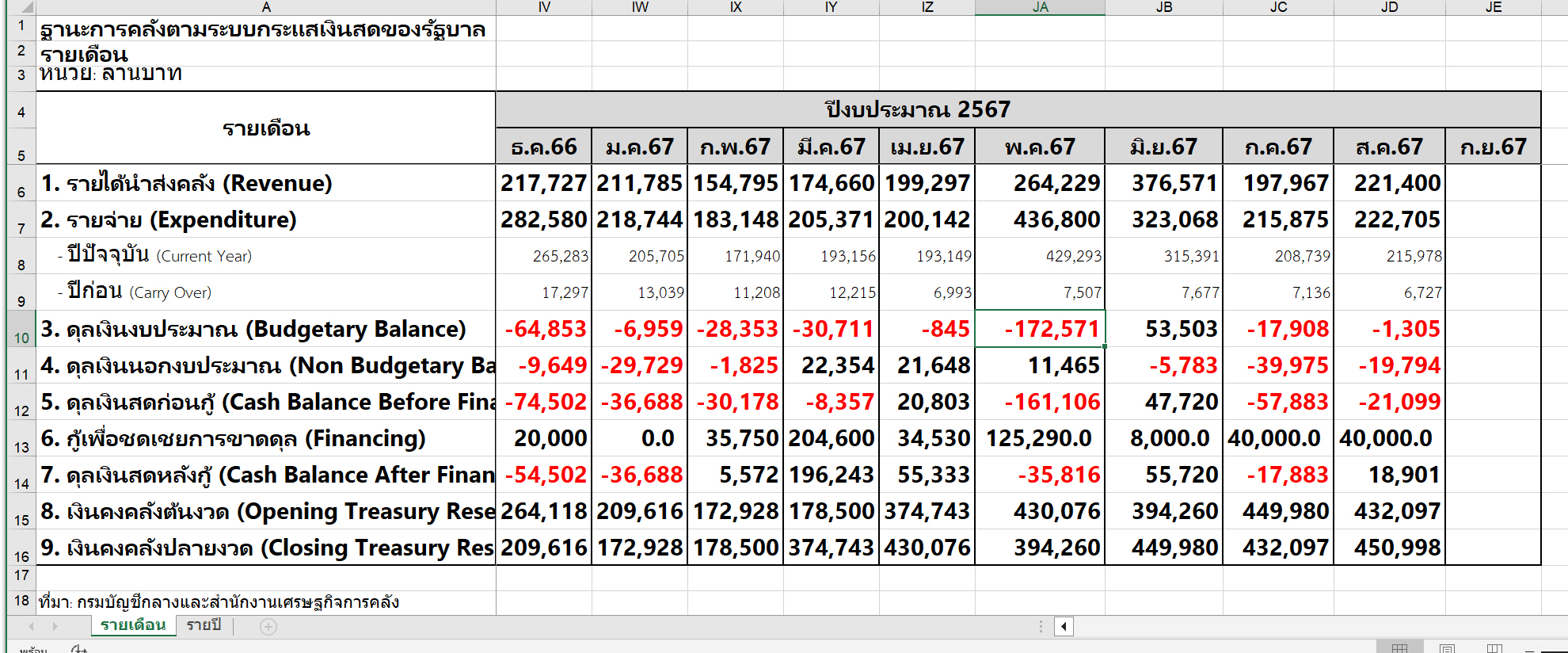The image size is (1568, 653).
Task: Switch to Page Break Preview icon
Action: pyautogui.click(x=1494, y=649)
